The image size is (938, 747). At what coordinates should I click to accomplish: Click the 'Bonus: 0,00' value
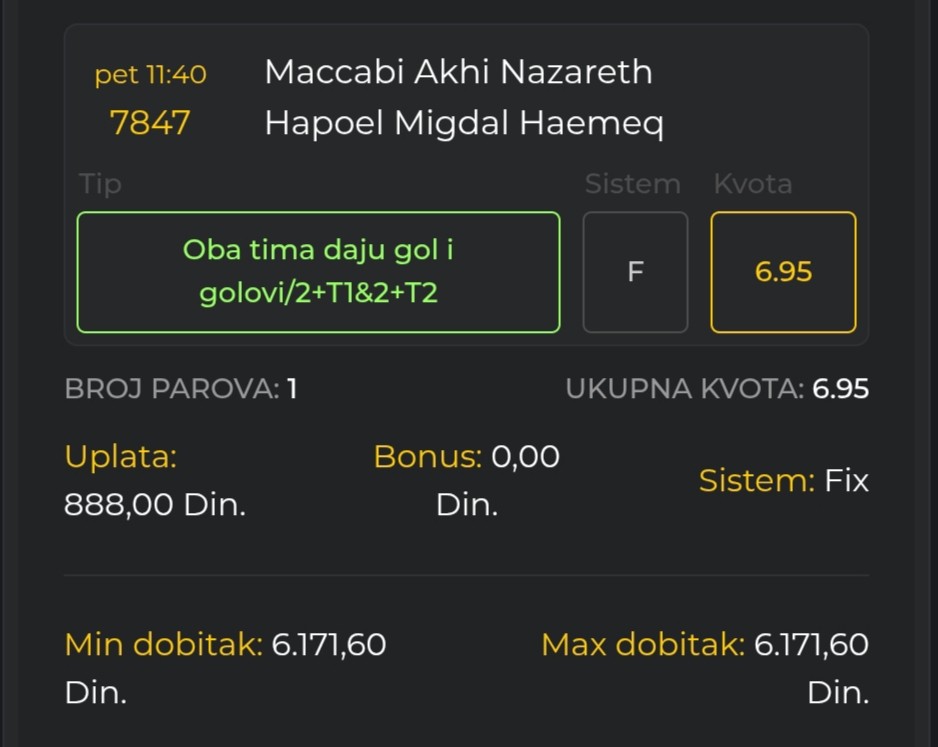coord(466,457)
